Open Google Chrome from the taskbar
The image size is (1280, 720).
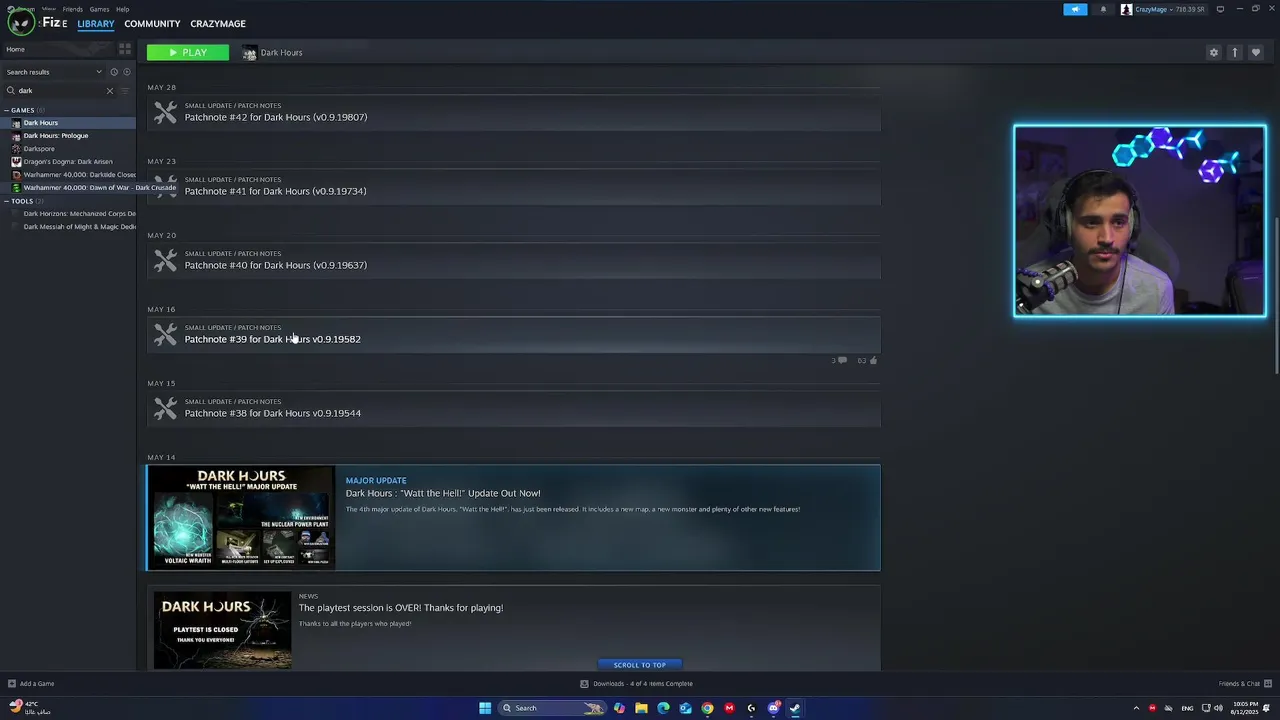coord(707,708)
